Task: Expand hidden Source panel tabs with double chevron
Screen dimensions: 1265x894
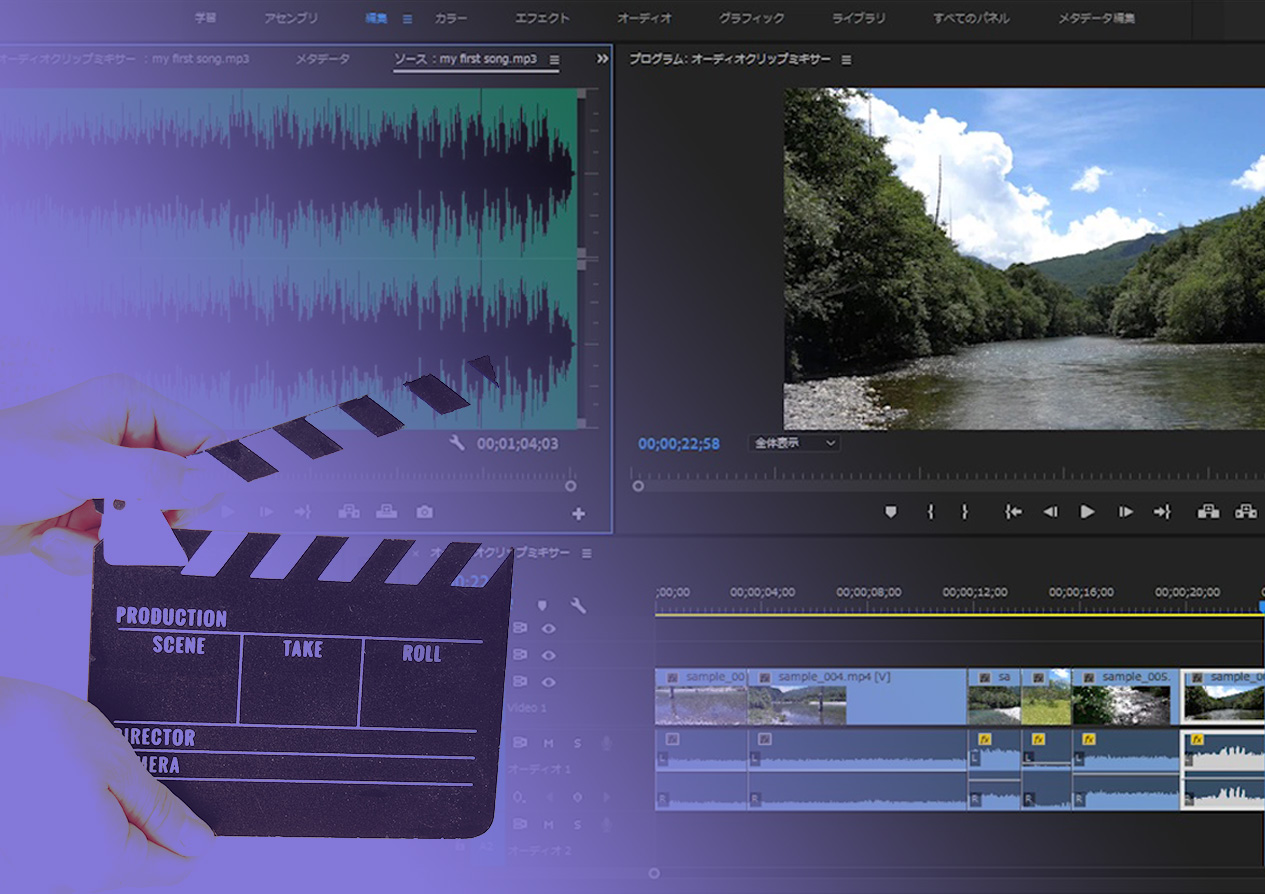Action: [x=602, y=59]
